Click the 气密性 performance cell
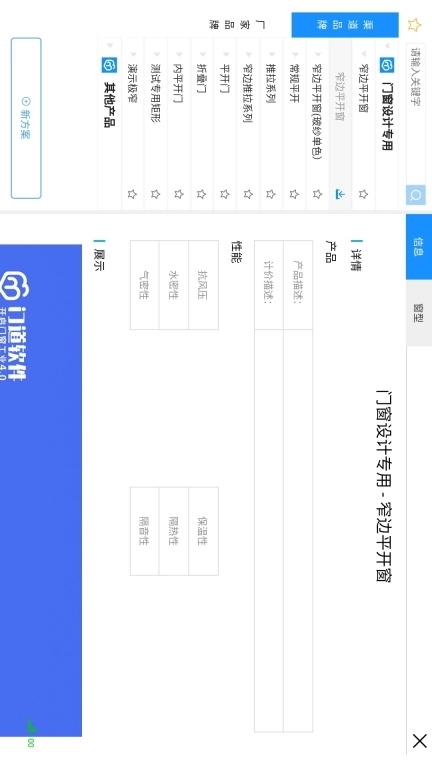Image resolution: width=432 pixels, height=768 pixels. click(144, 285)
